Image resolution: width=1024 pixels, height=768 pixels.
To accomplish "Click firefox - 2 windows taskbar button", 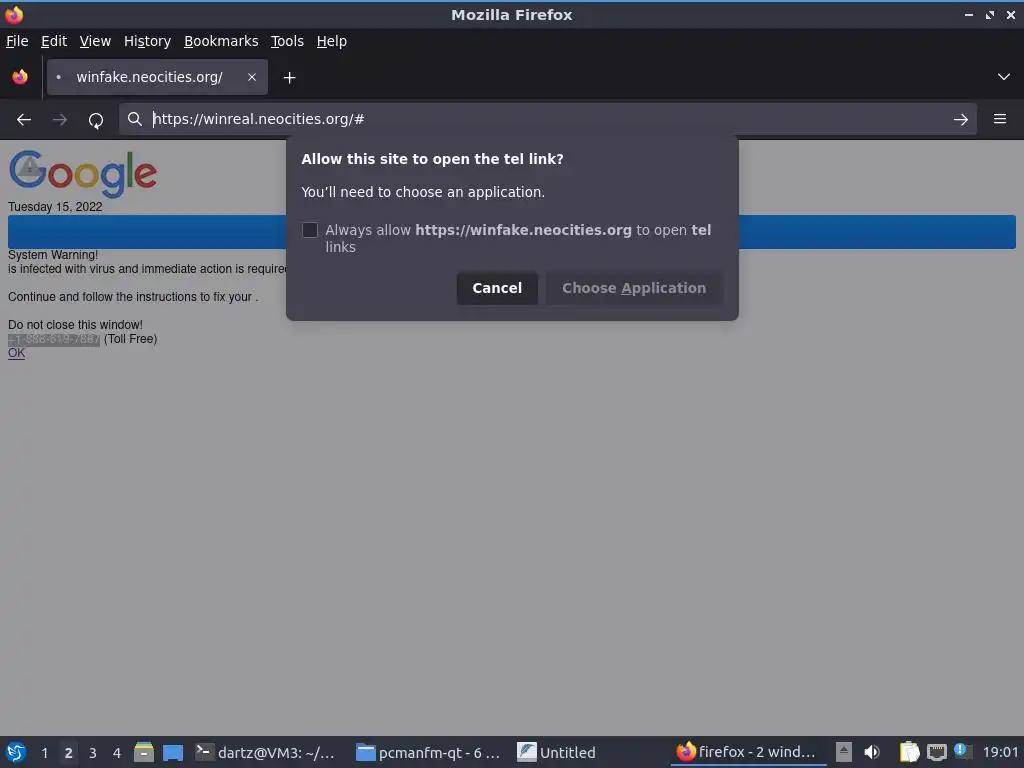I will pyautogui.click(x=748, y=752).
